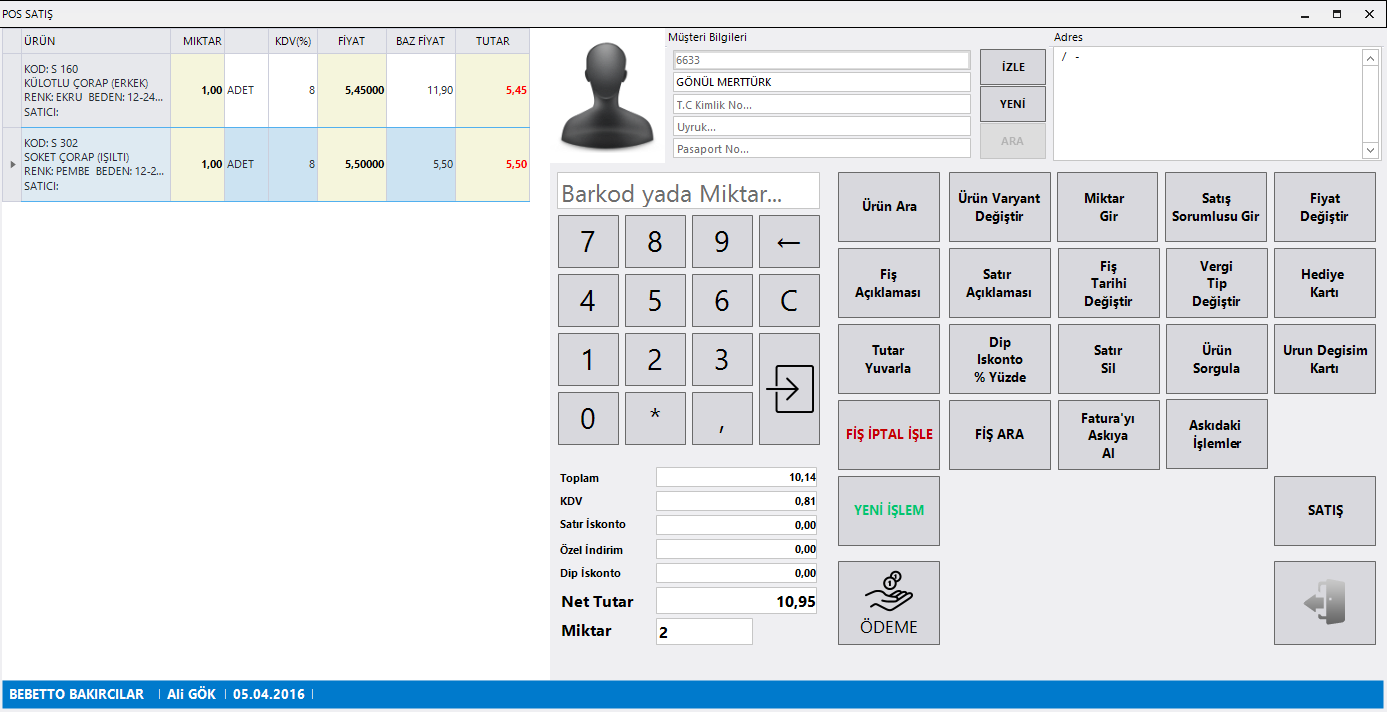The width and height of the screenshot is (1387, 712).
Task: Open Ürün Ara product search
Action: coord(888,207)
